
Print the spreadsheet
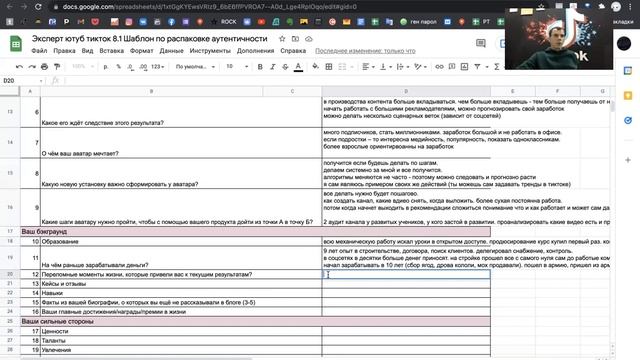[44, 67]
